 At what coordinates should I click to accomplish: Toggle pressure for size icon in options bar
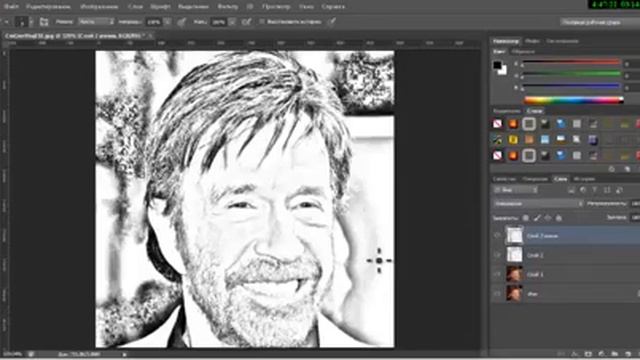pos(331,22)
